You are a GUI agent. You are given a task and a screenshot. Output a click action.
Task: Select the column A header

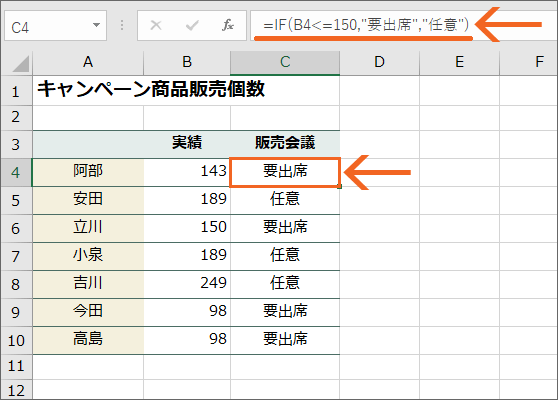[88, 62]
